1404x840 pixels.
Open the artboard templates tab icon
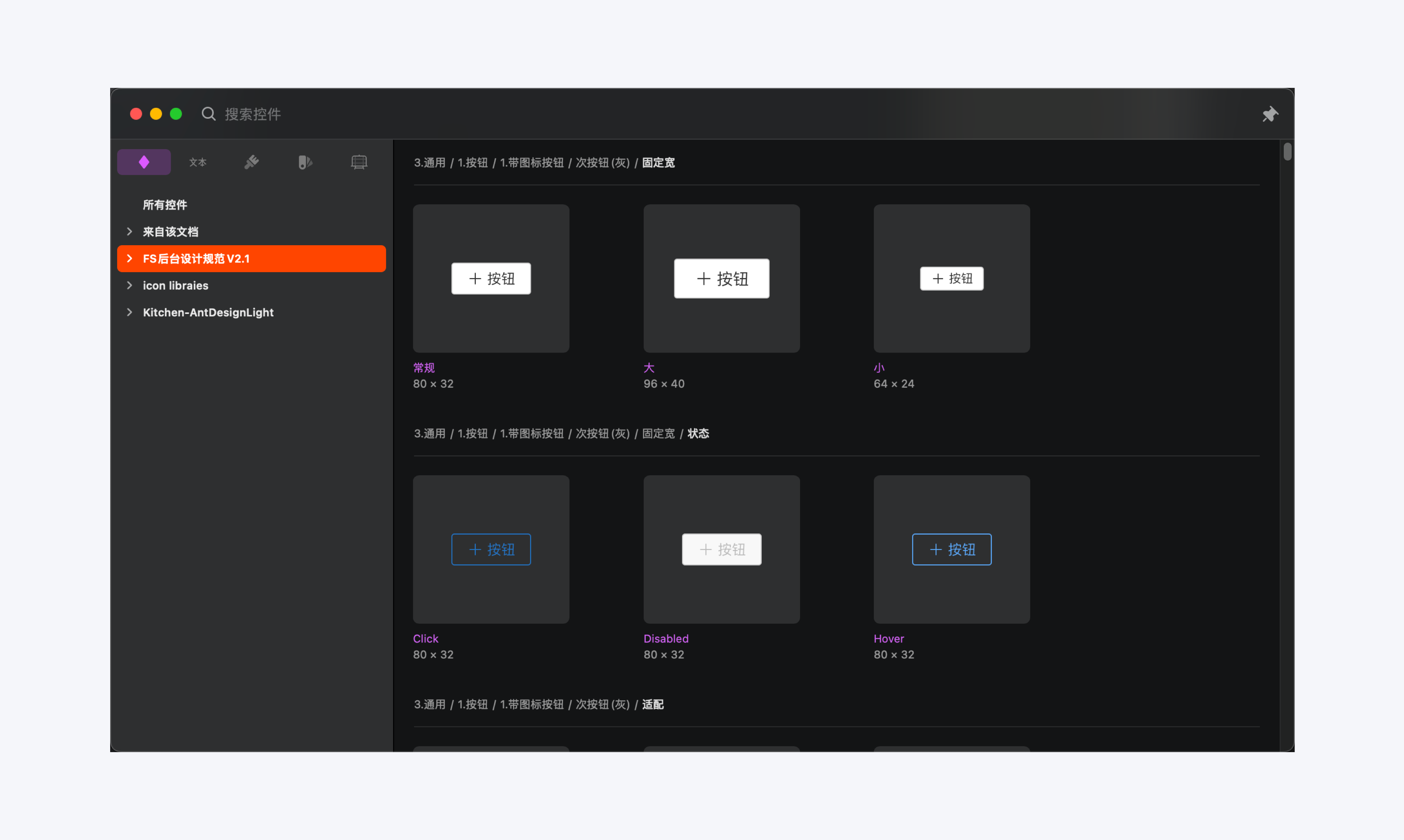(359, 162)
